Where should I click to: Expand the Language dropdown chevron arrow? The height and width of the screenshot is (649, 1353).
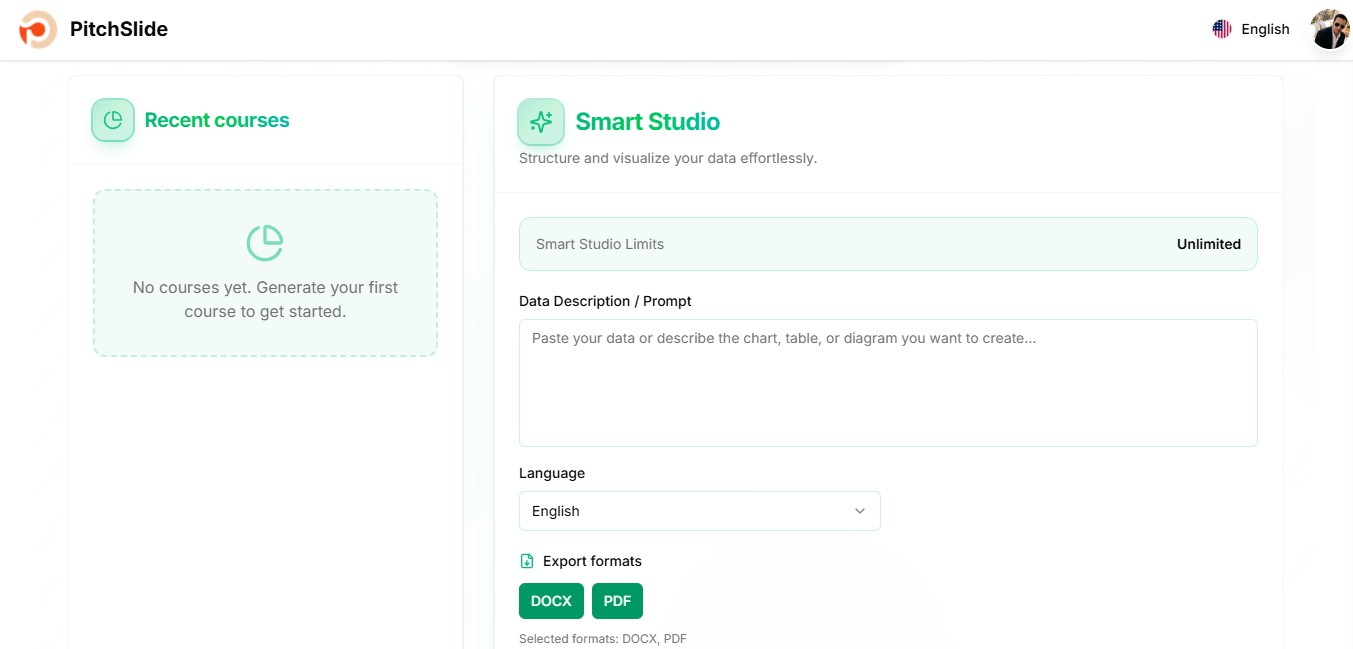pos(860,511)
